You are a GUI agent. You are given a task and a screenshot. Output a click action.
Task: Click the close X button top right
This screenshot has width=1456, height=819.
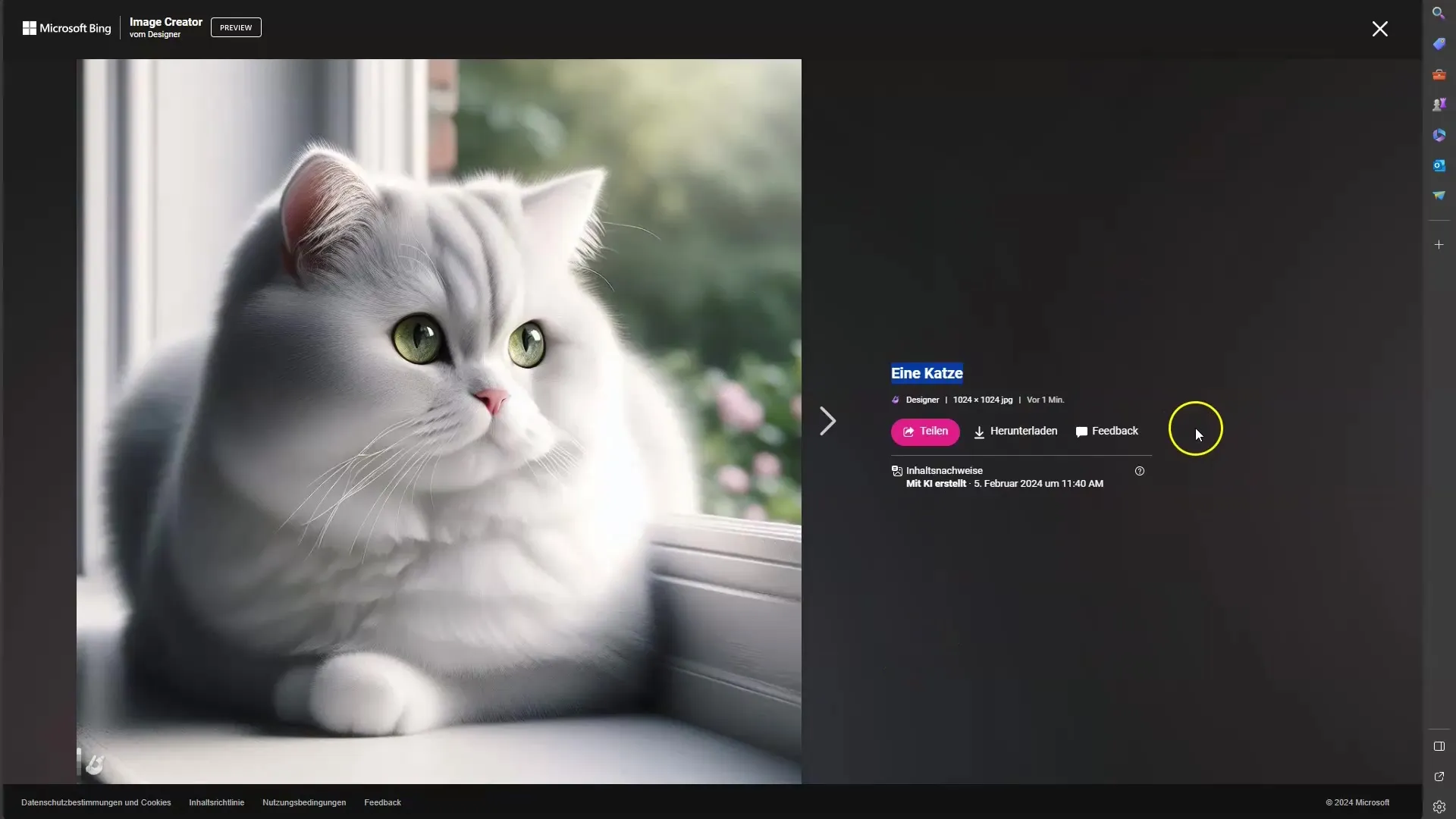click(1380, 28)
